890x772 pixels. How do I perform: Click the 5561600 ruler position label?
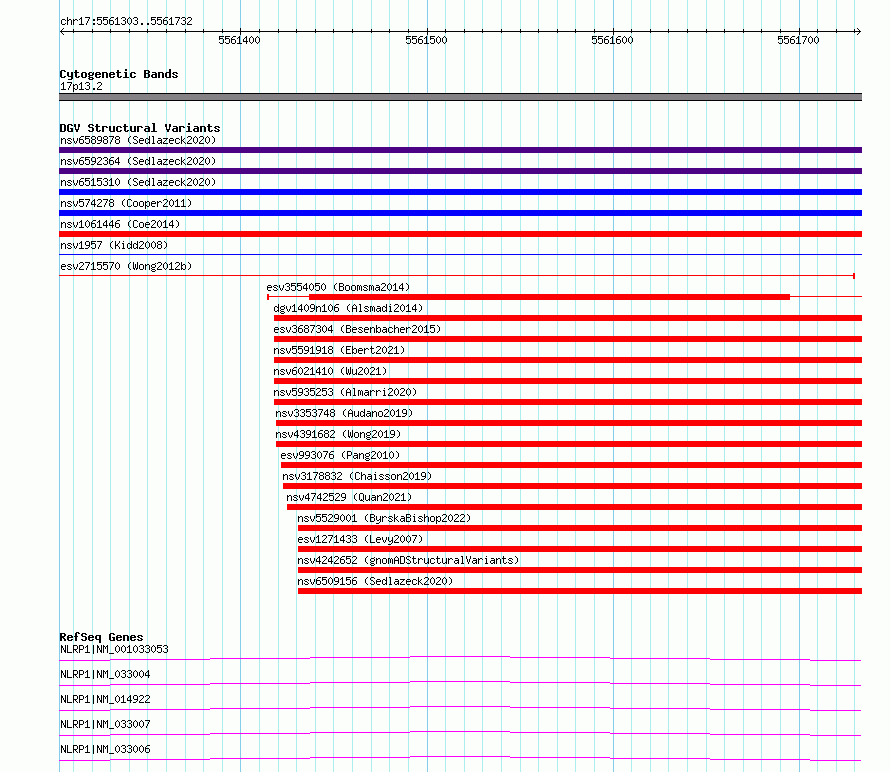coord(612,40)
